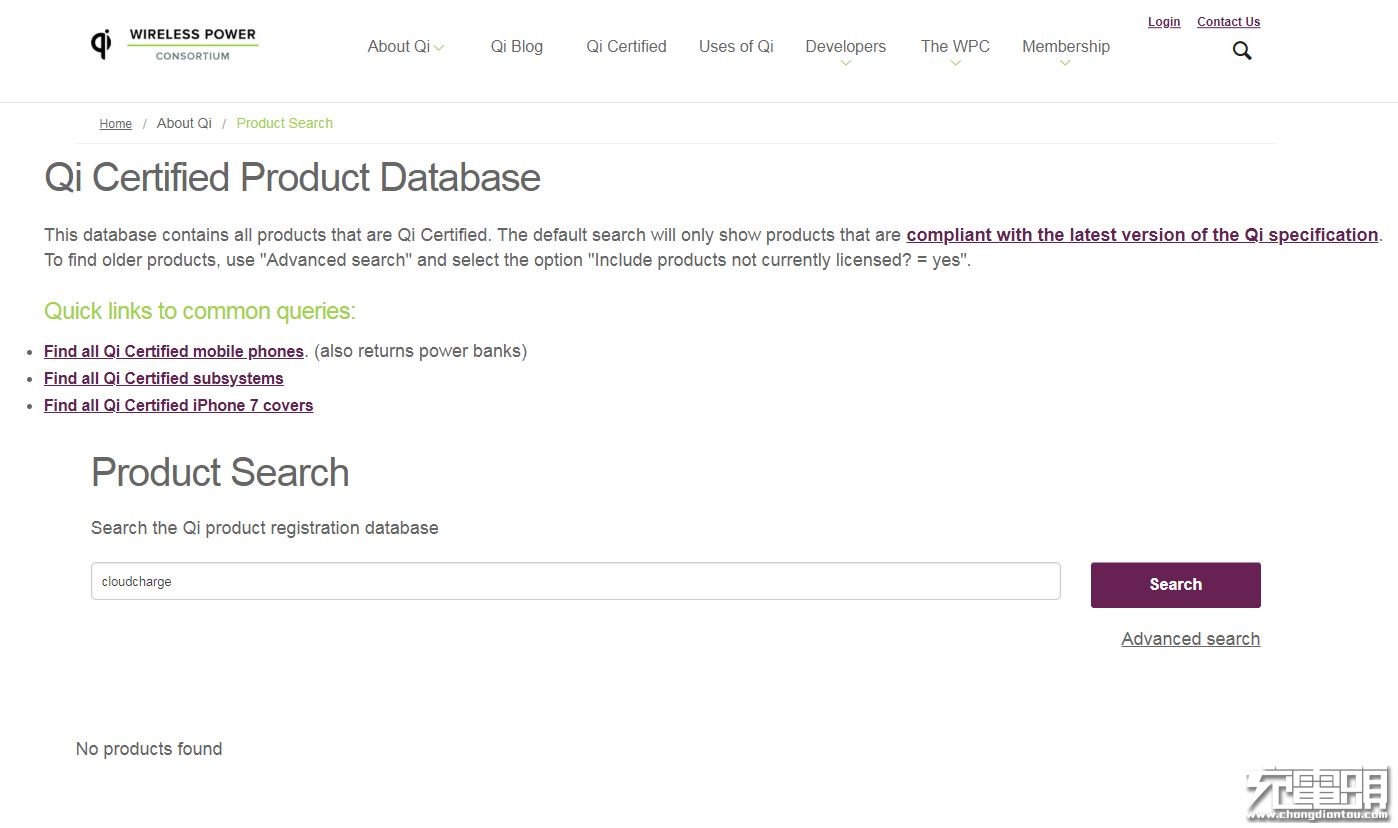The width and height of the screenshot is (1398, 828).
Task: Click 'Quick links to common queries:' heading
Action: click(200, 311)
